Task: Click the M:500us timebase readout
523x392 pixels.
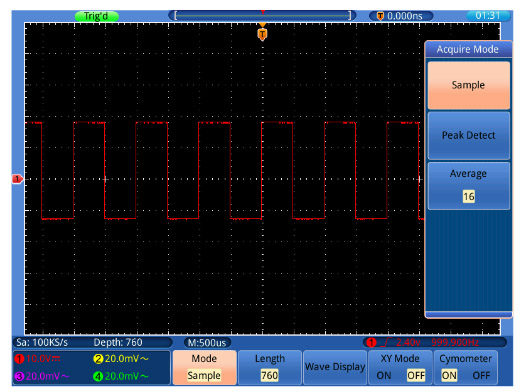Action: pyautogui.click(x=207, y=343)
